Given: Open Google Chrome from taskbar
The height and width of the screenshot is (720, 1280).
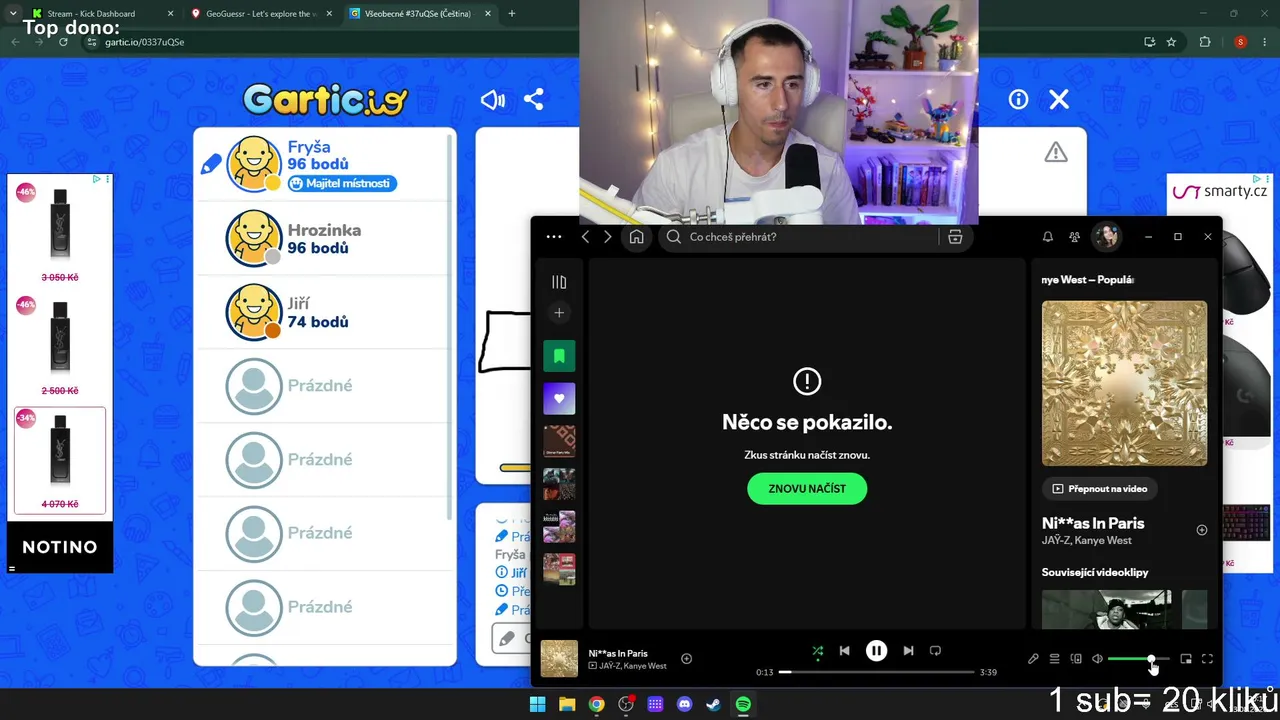Looking at the screenshot, I should tap(596, 704).
